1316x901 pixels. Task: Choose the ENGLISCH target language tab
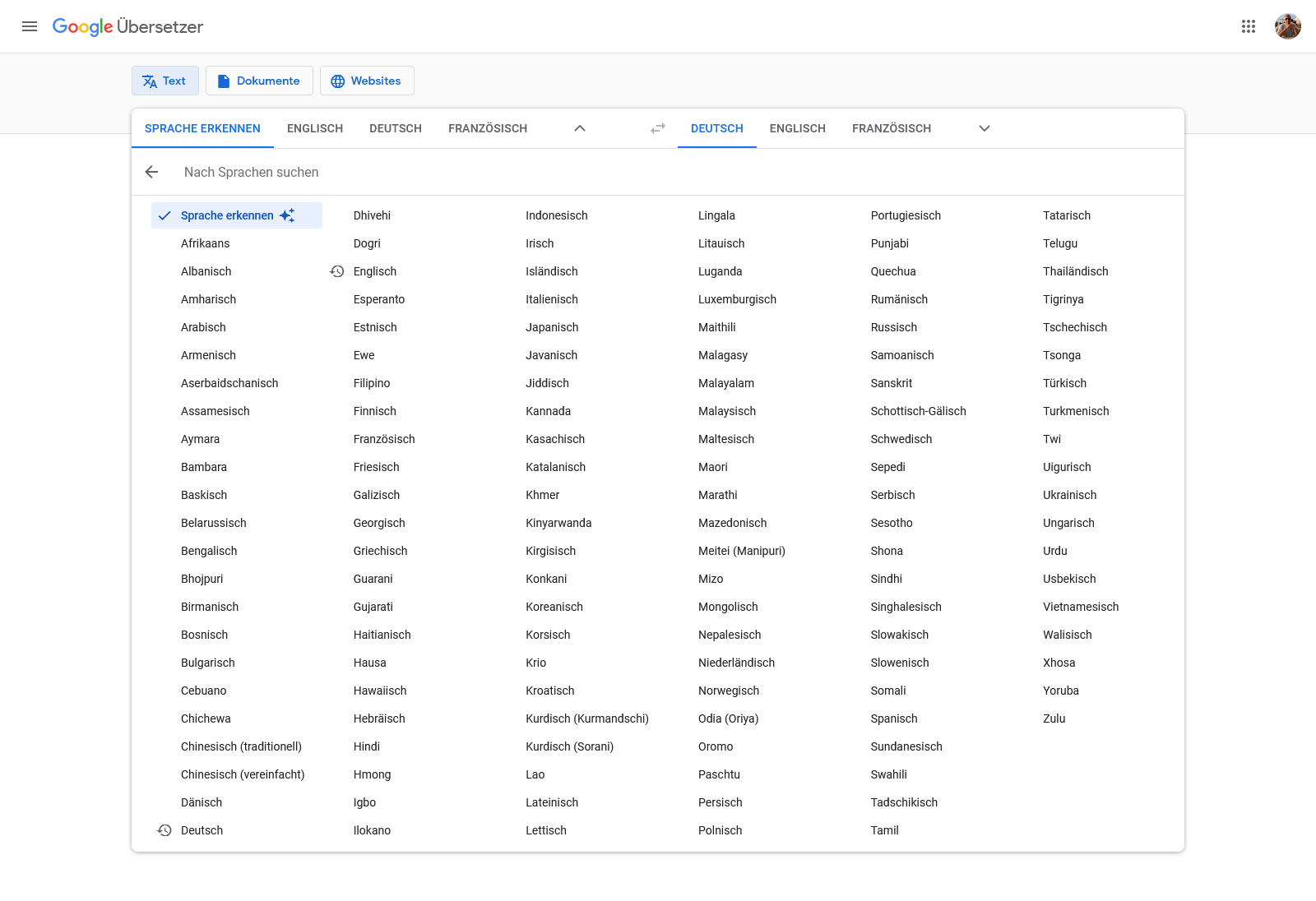[x=797, y=128]
